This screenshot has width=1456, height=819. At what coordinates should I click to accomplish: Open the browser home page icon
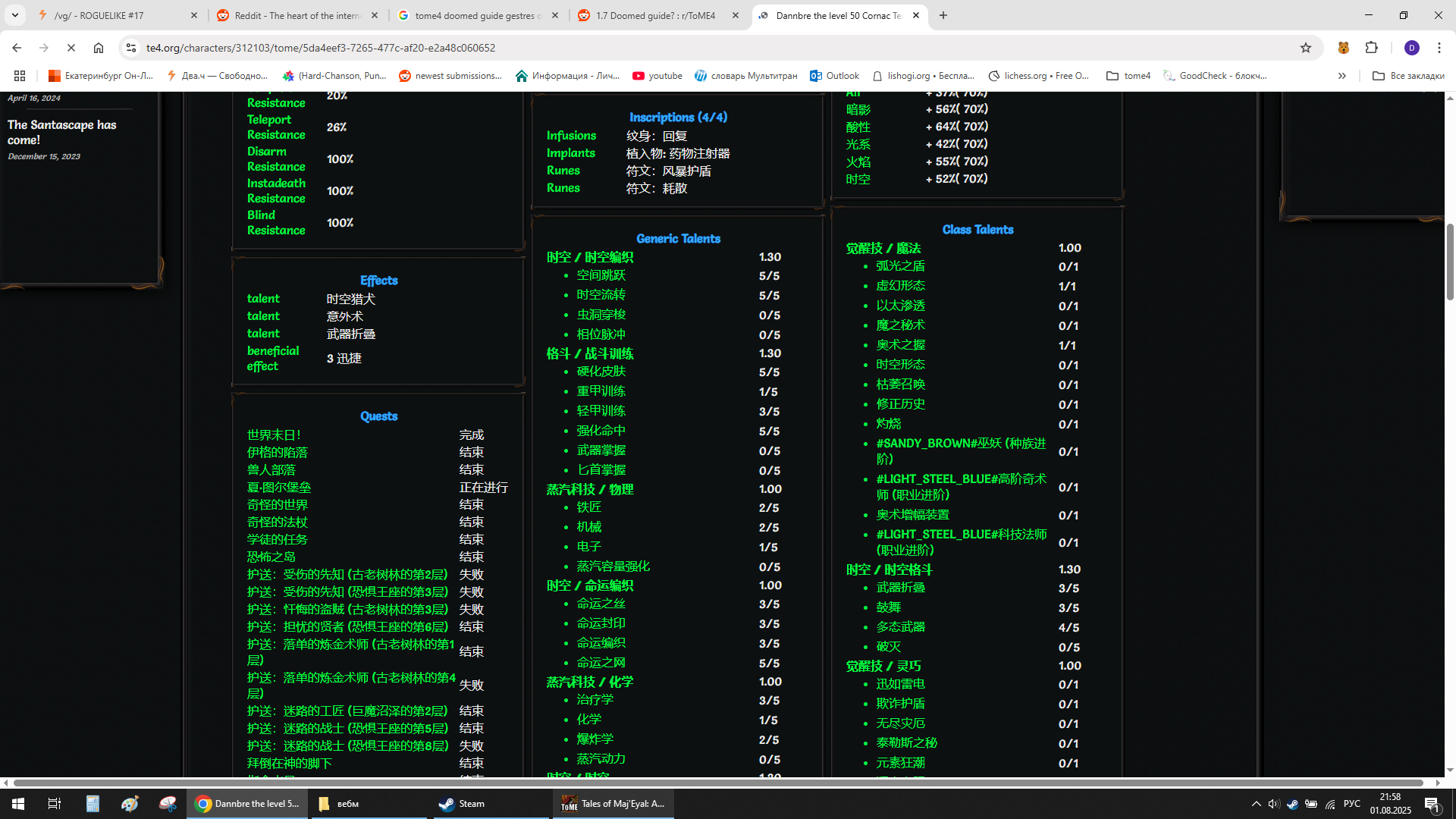point(99,48)
